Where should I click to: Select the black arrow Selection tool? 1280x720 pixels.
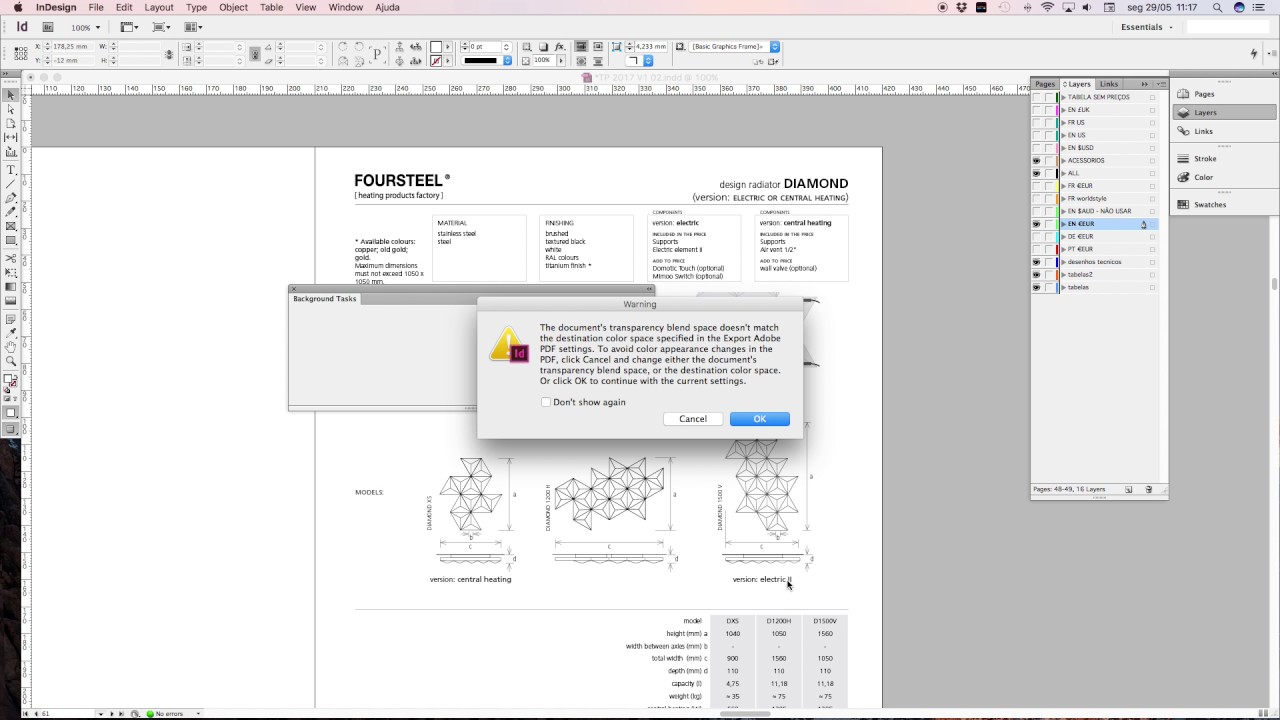pos(11,94)
